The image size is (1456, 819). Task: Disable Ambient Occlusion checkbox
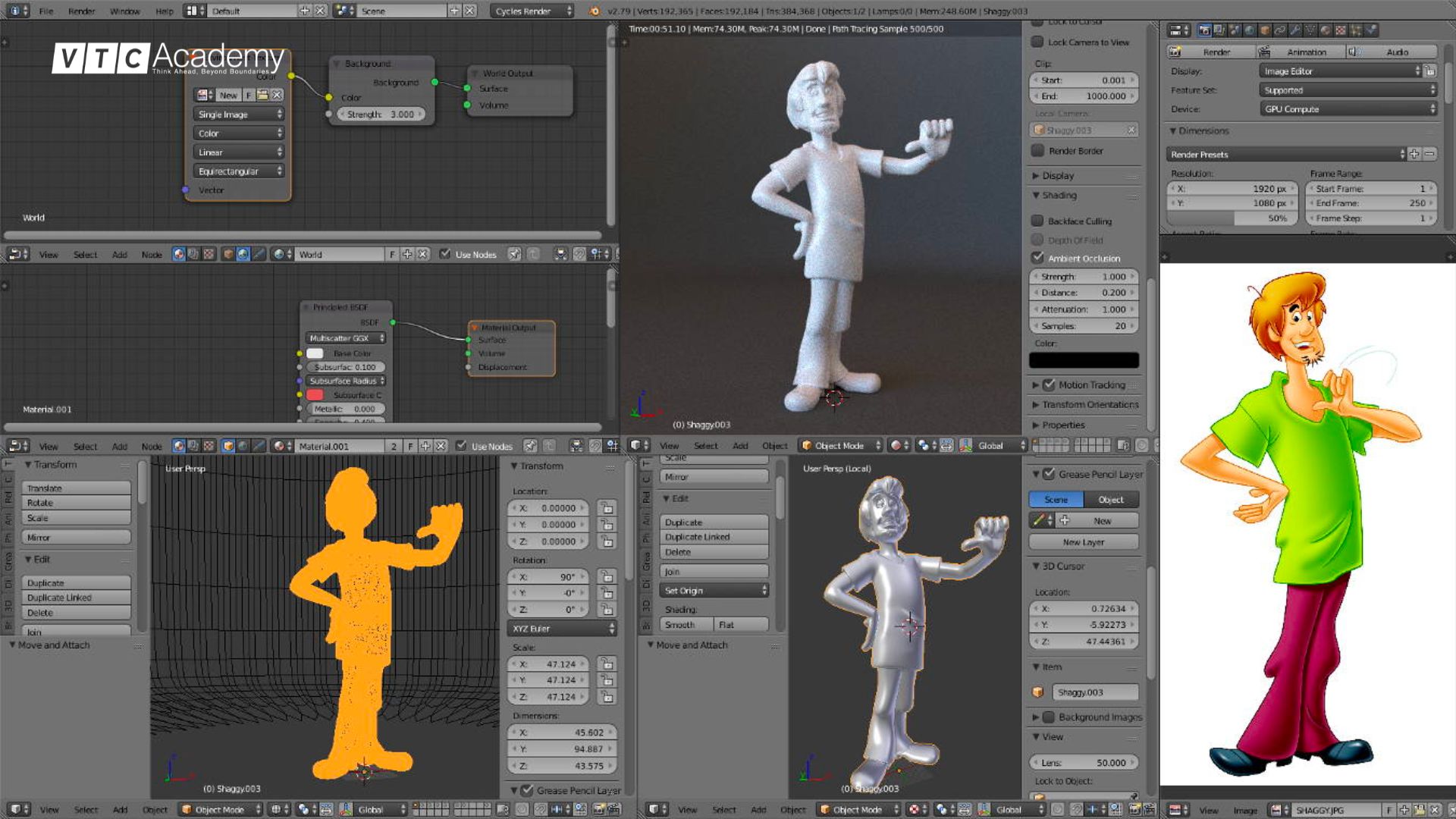[x=1037, y=258]
